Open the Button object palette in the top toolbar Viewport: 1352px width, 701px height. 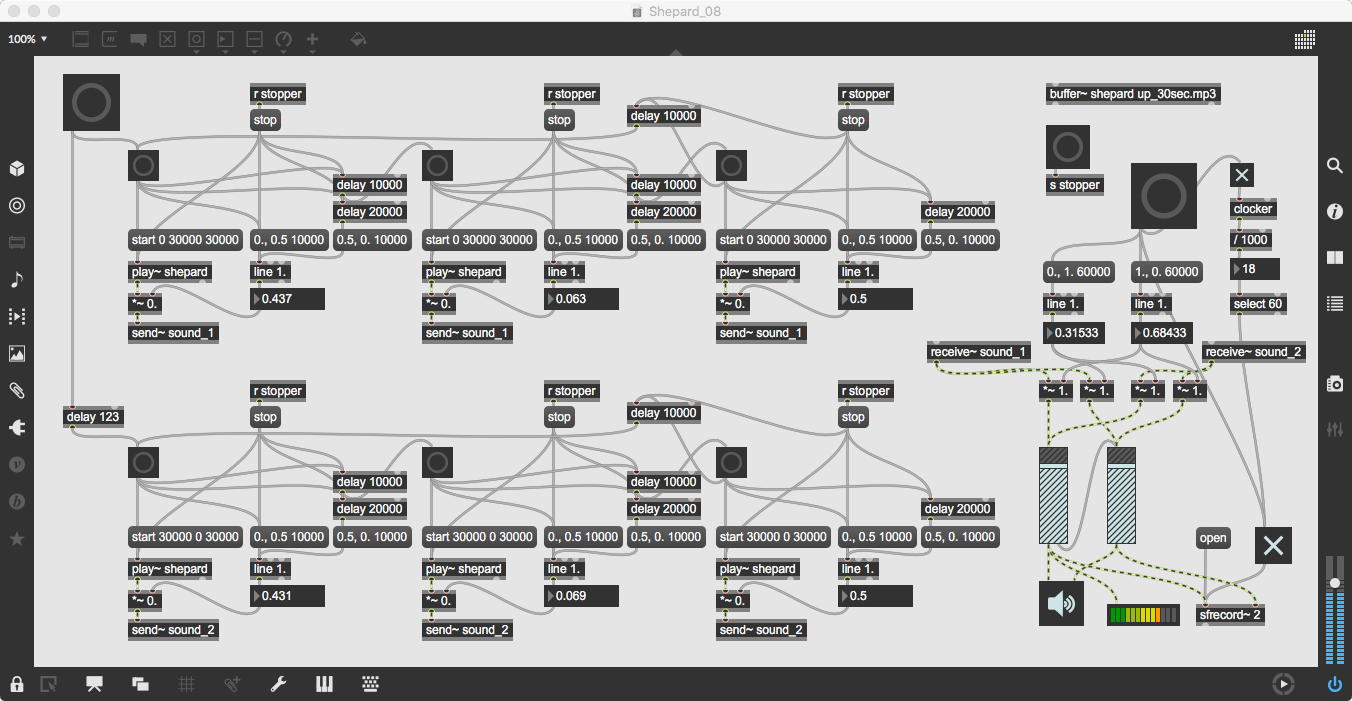click(x=197, y=40)
